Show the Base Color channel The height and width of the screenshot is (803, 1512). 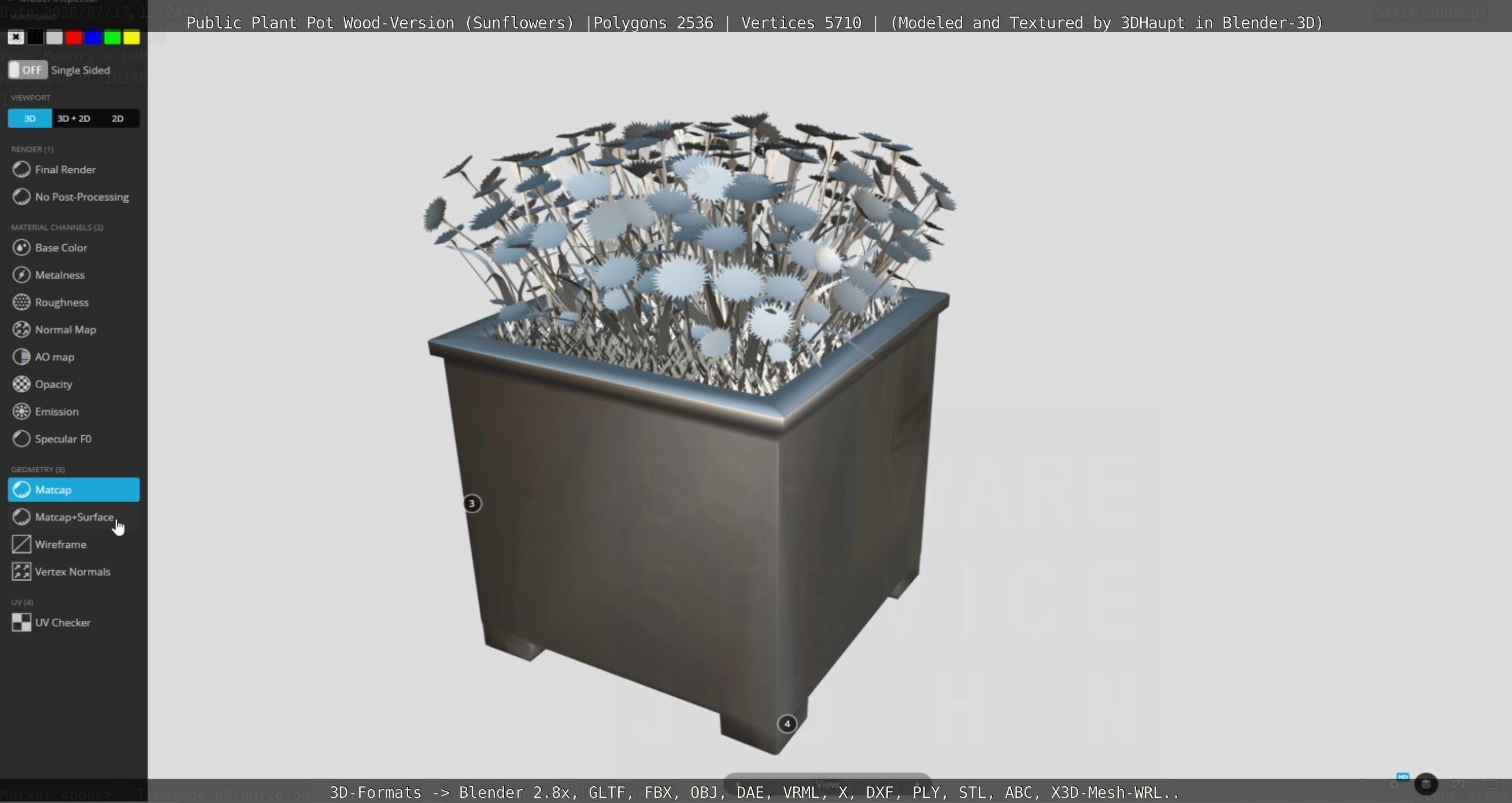(73, 247)
